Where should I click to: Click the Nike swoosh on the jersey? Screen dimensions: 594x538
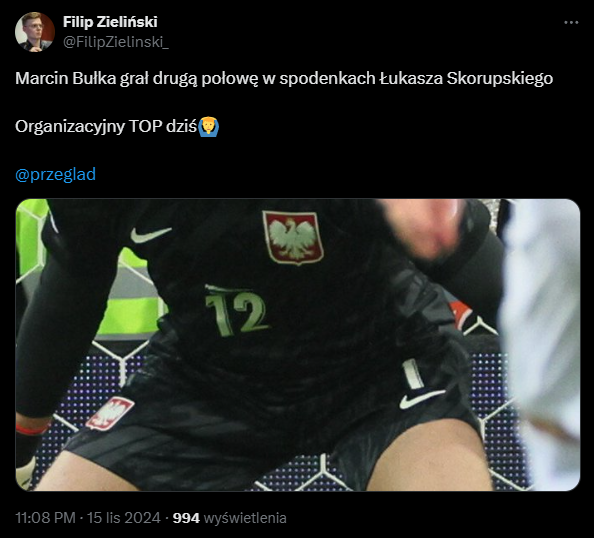[x=150, y=235]
